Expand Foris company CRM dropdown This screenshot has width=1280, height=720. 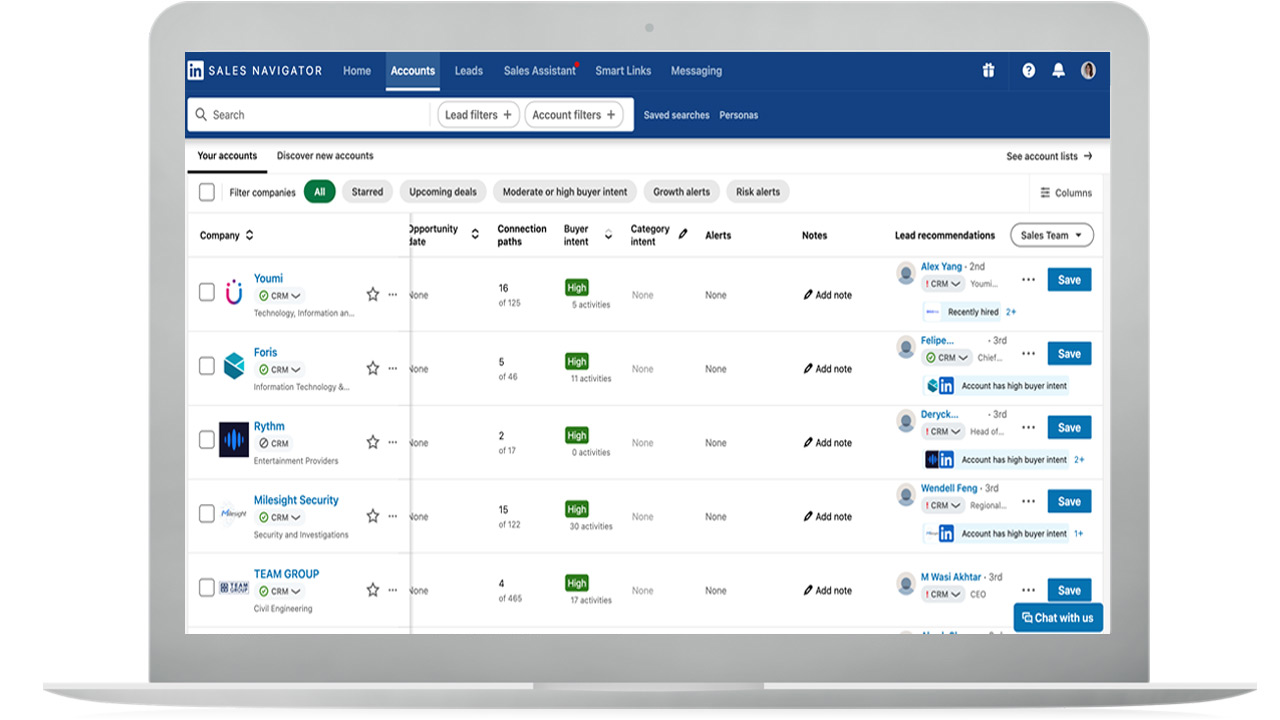[x=280, y=370]
